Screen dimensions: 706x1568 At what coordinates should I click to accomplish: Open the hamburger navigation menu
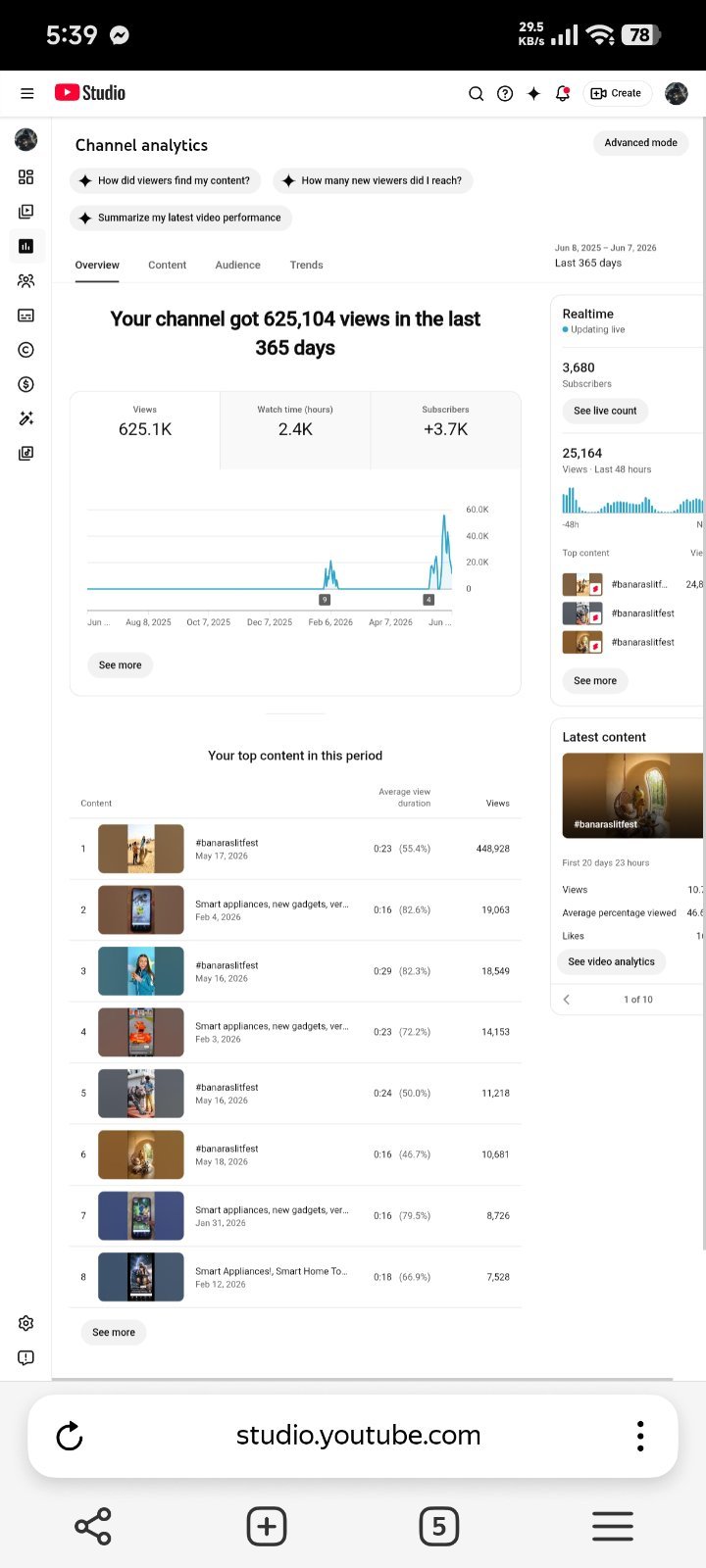[x=27, y=93]
